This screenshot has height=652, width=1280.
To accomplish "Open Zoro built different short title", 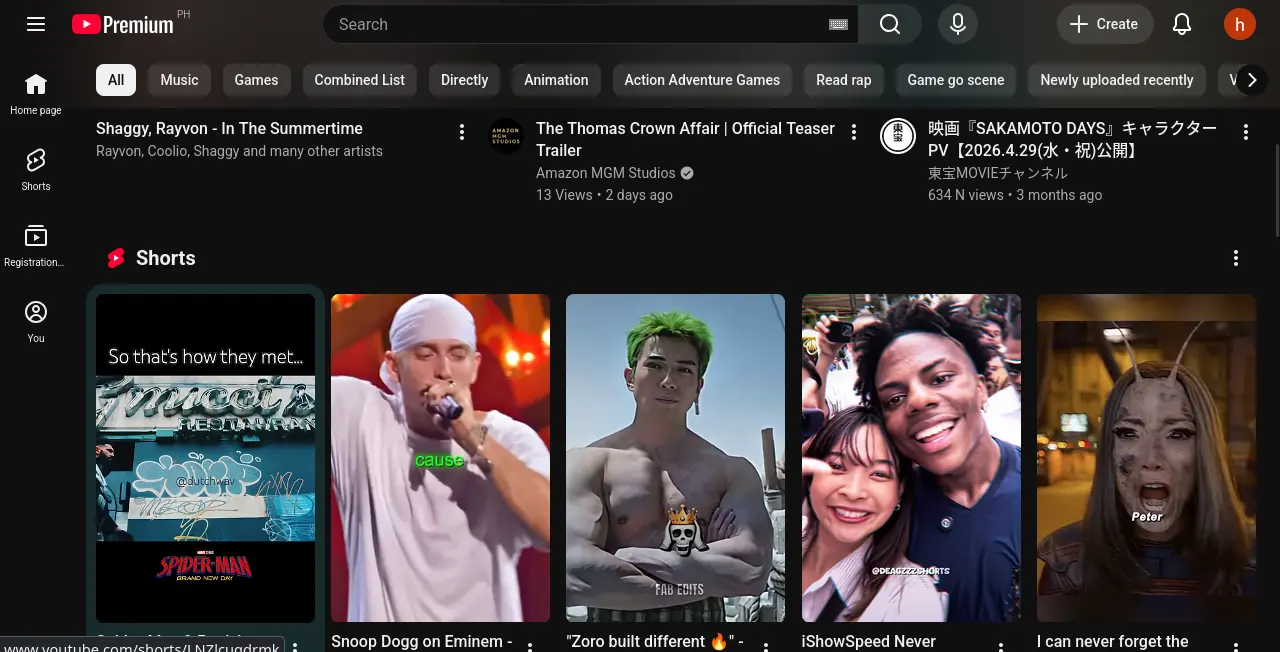I will point(655,642).
